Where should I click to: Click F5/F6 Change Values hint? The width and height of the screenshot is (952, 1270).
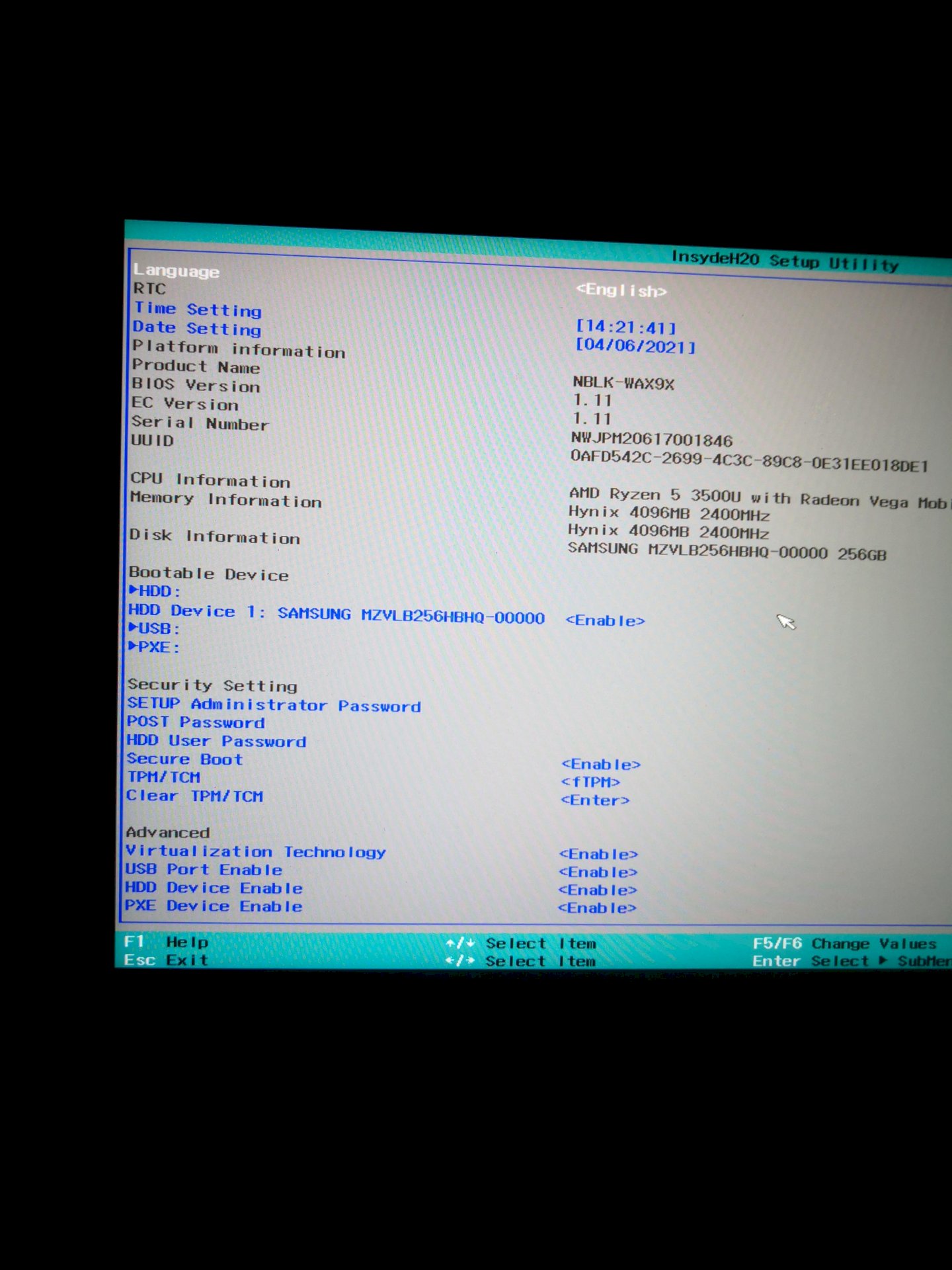click(844, 943)
